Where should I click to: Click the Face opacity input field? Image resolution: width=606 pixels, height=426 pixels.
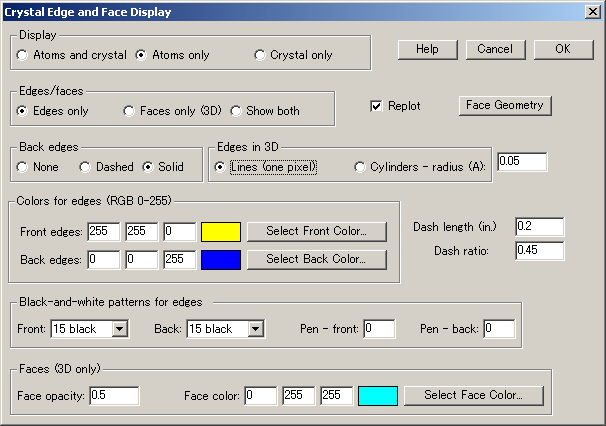[x=113, y=395]
